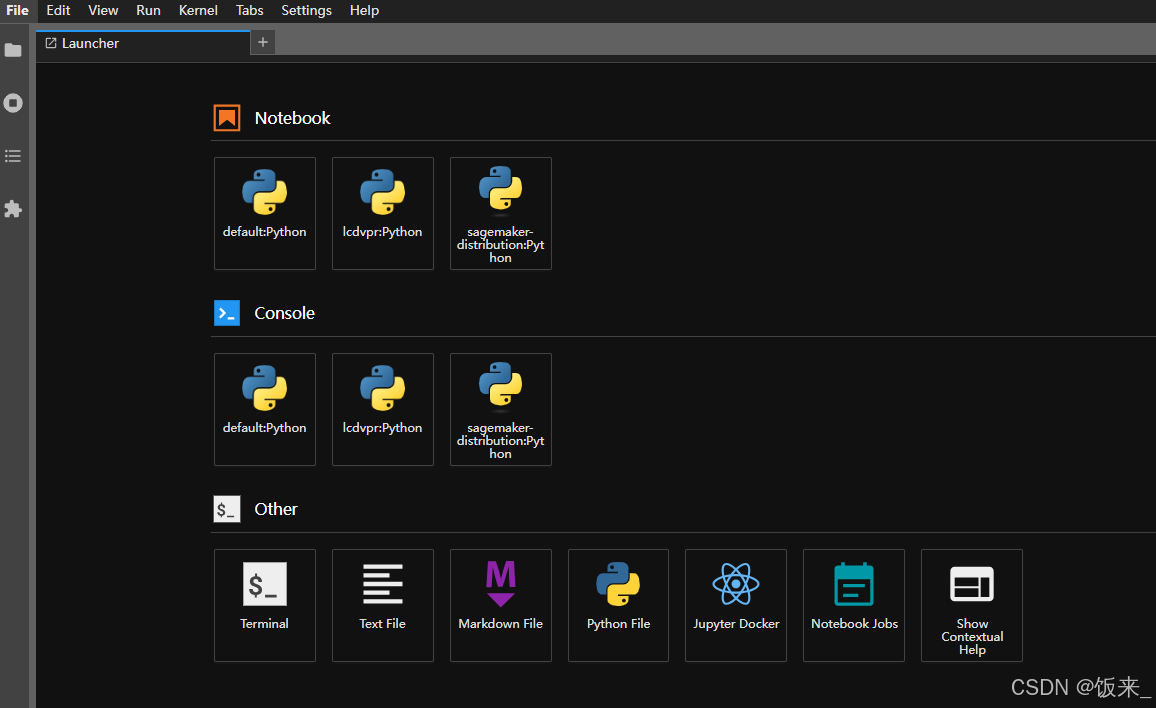Image resolution: width=1156 pixels, height=708 pixels.
Task: Launch lcdvpr:Python notebook
Action: [x=383, y=213]
